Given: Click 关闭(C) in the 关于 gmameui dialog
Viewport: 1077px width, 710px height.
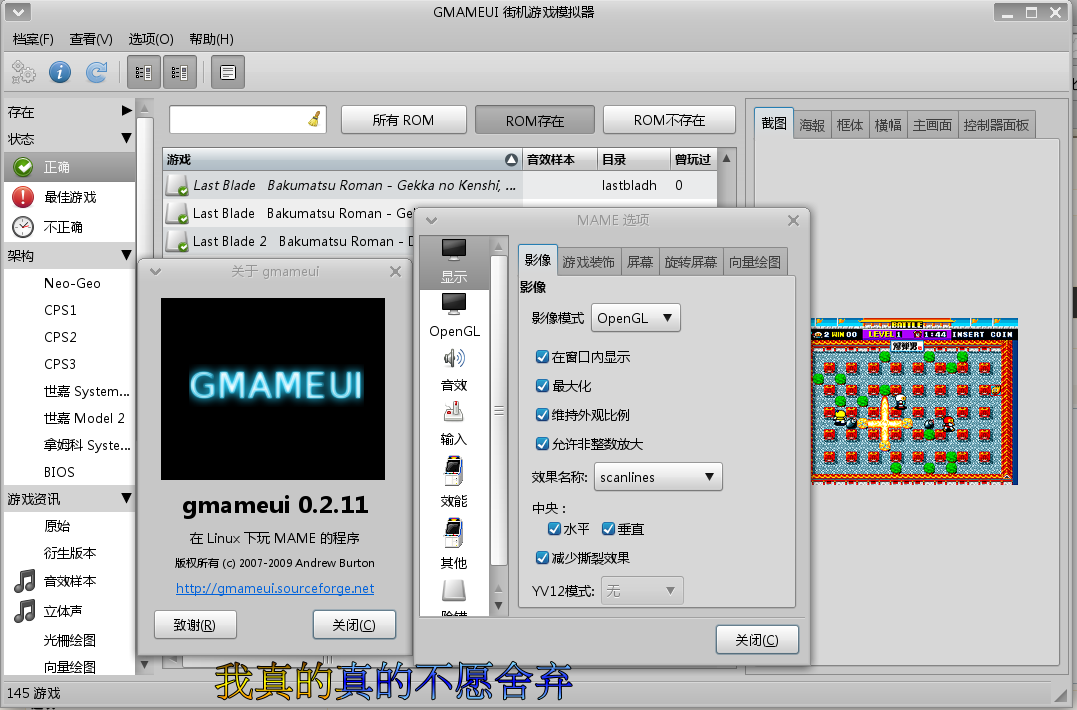Looking at the screenshot, I should 354,625.
